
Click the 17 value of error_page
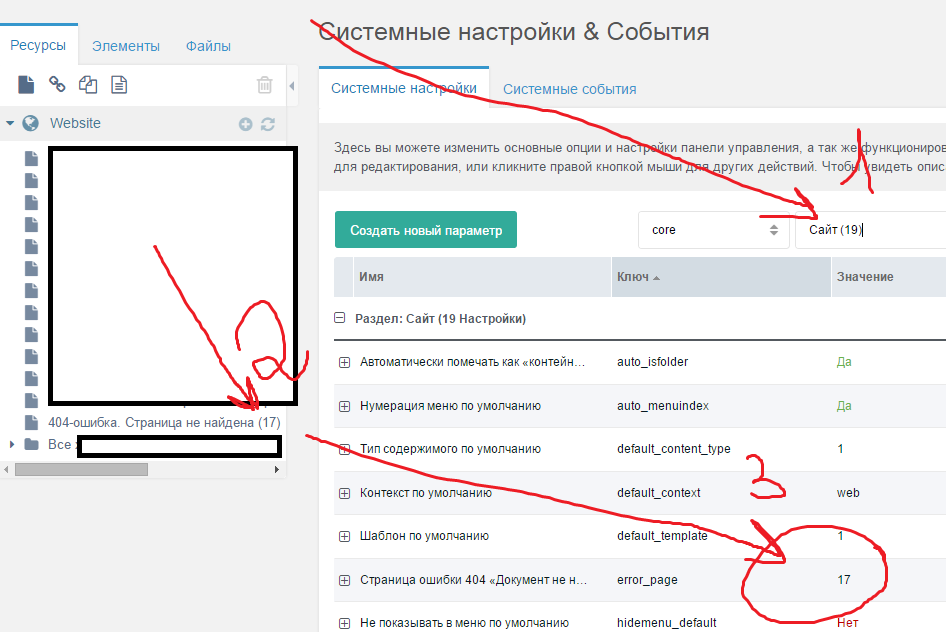pyautogui.click(x=843, y=580)
